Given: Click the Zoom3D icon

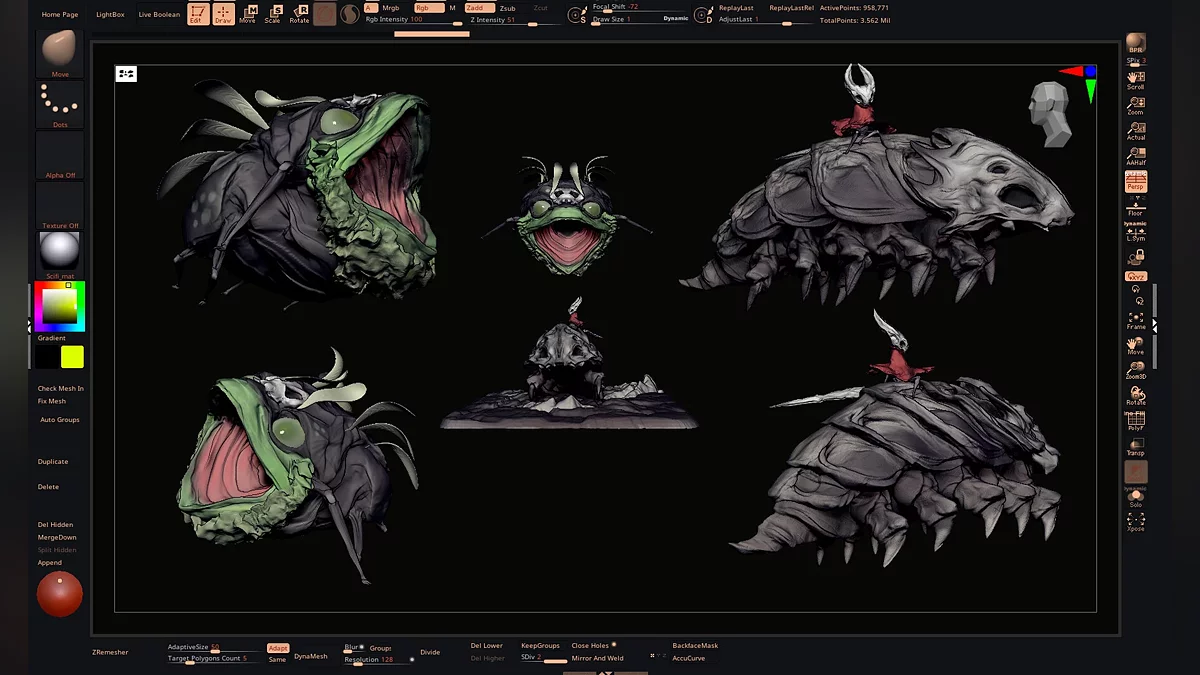Looking at the screenshot, I should (1136, 370).
